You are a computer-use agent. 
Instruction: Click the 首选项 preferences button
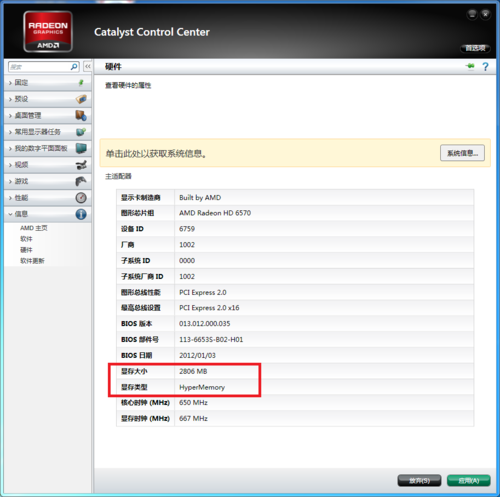tap(475, 48)
